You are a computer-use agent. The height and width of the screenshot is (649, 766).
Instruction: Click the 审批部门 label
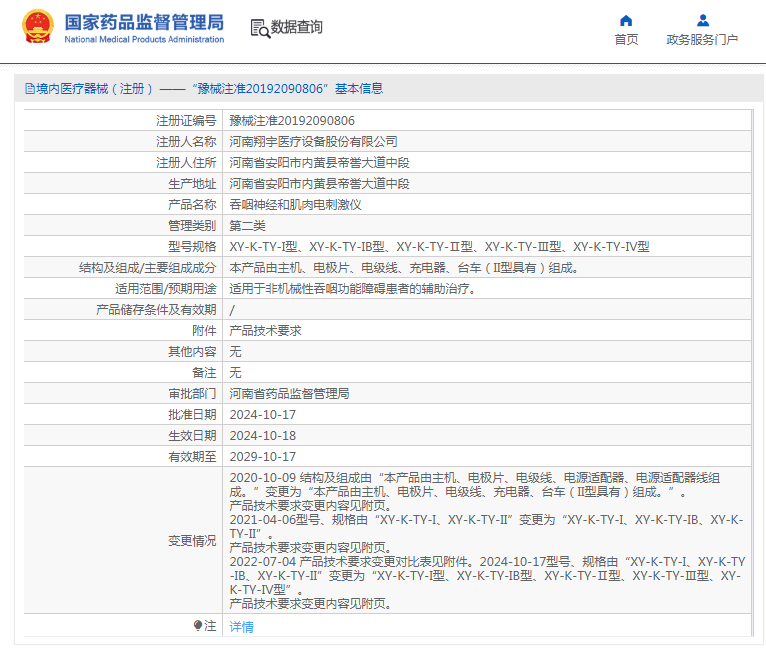pyautogui.click(x=192, y=394)
